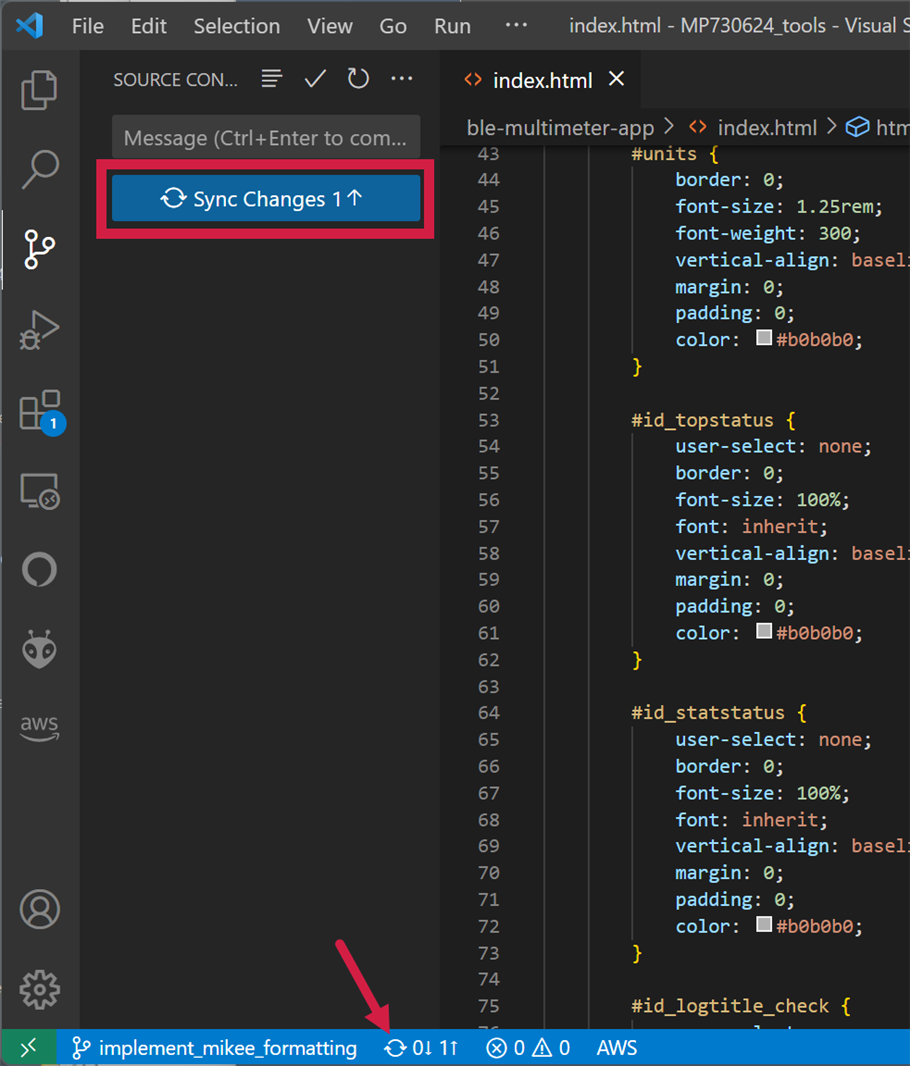Open the GitHub view in activity bar
This screenshot has width=910, height=1066.
39,570
